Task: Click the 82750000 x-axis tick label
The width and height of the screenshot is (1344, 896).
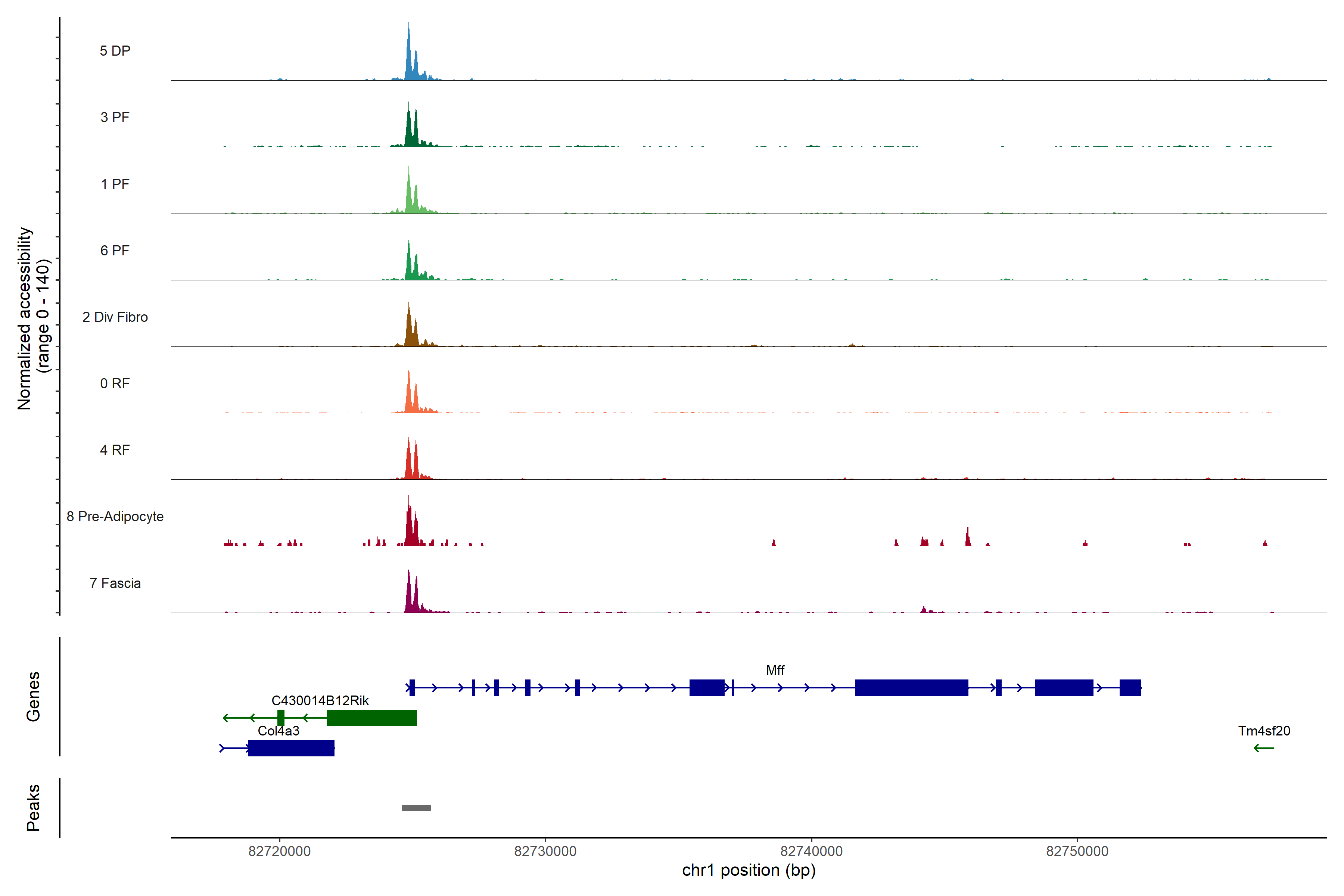Action: pos(1077,851)
